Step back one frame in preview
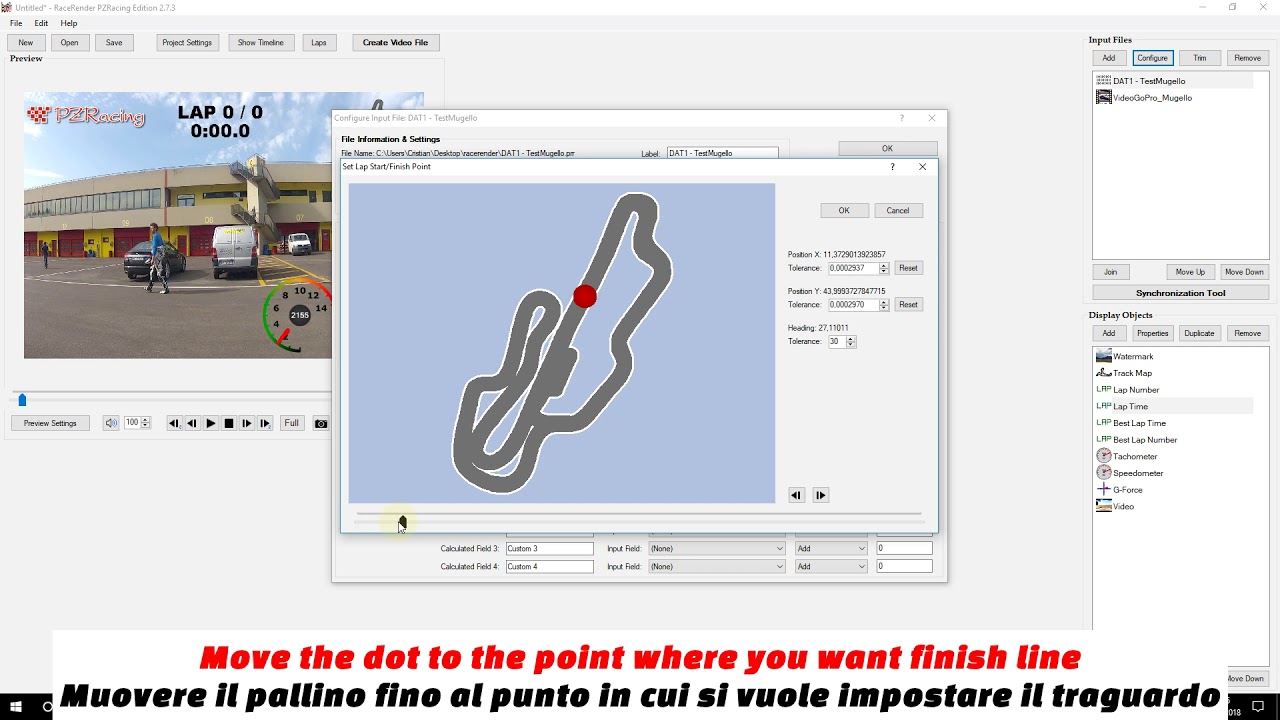 click(x=192, y=423)
